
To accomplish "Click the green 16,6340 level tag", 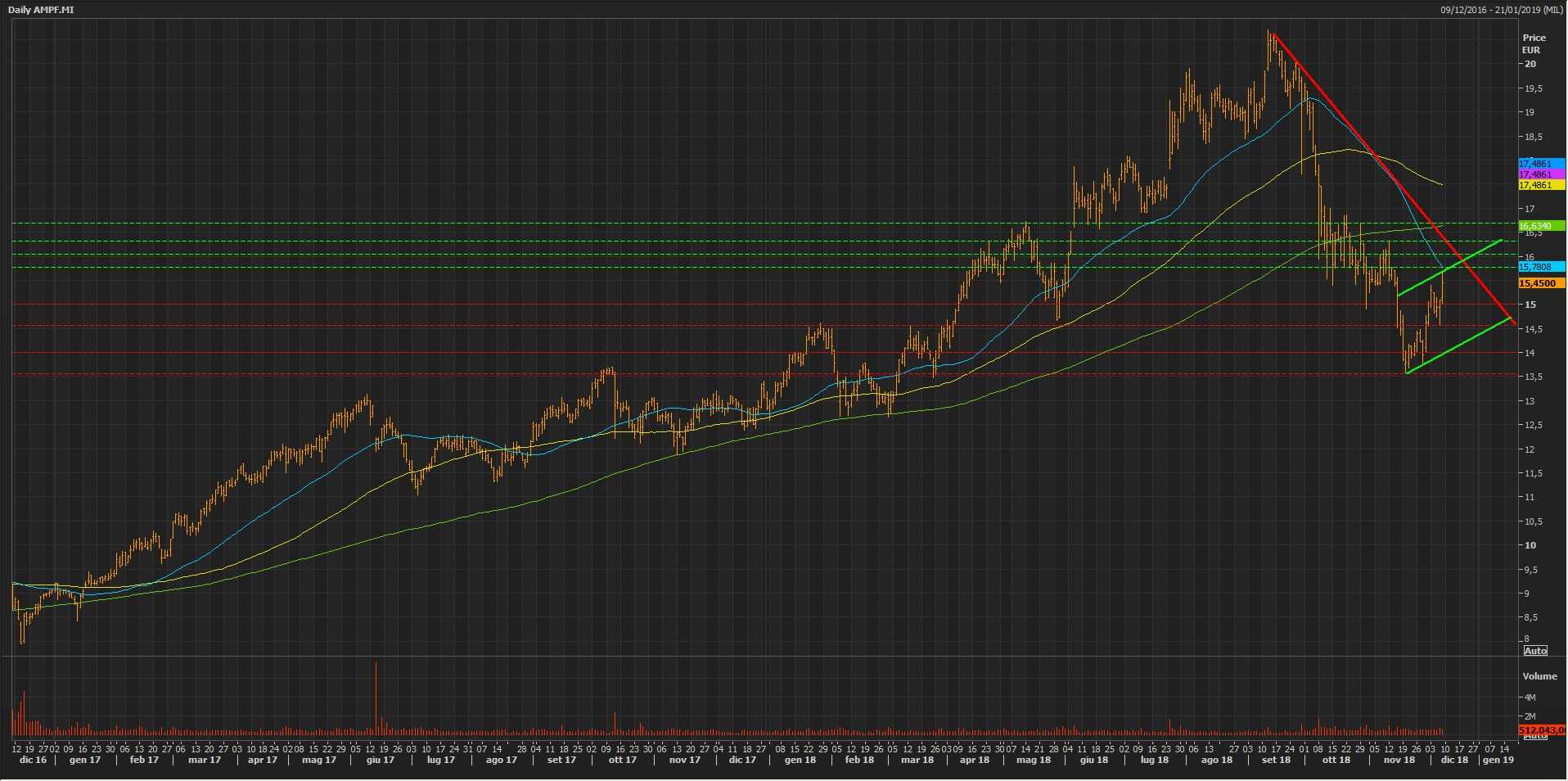I will [x=1540, y=226].
